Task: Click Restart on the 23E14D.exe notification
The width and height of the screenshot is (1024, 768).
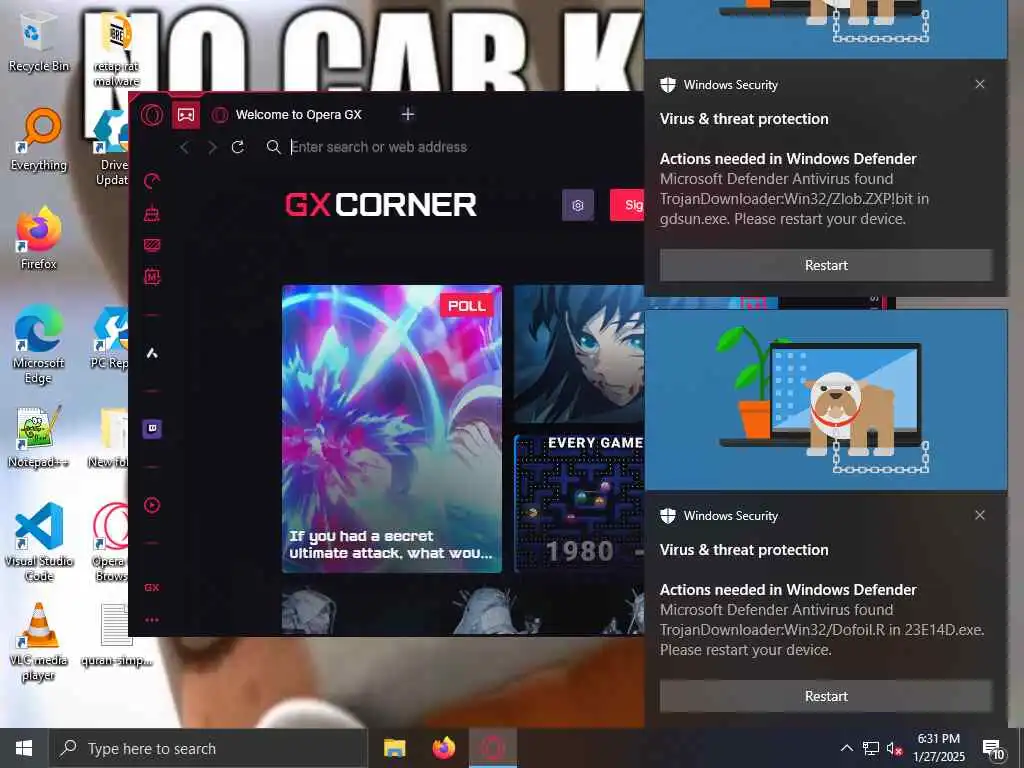Action: [x=826, y=696]
